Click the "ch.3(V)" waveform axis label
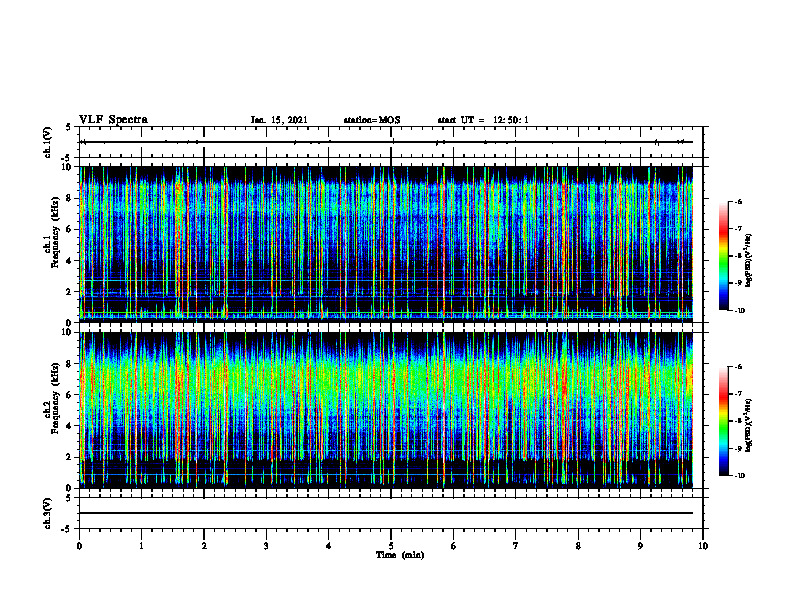 coord(47,513)
